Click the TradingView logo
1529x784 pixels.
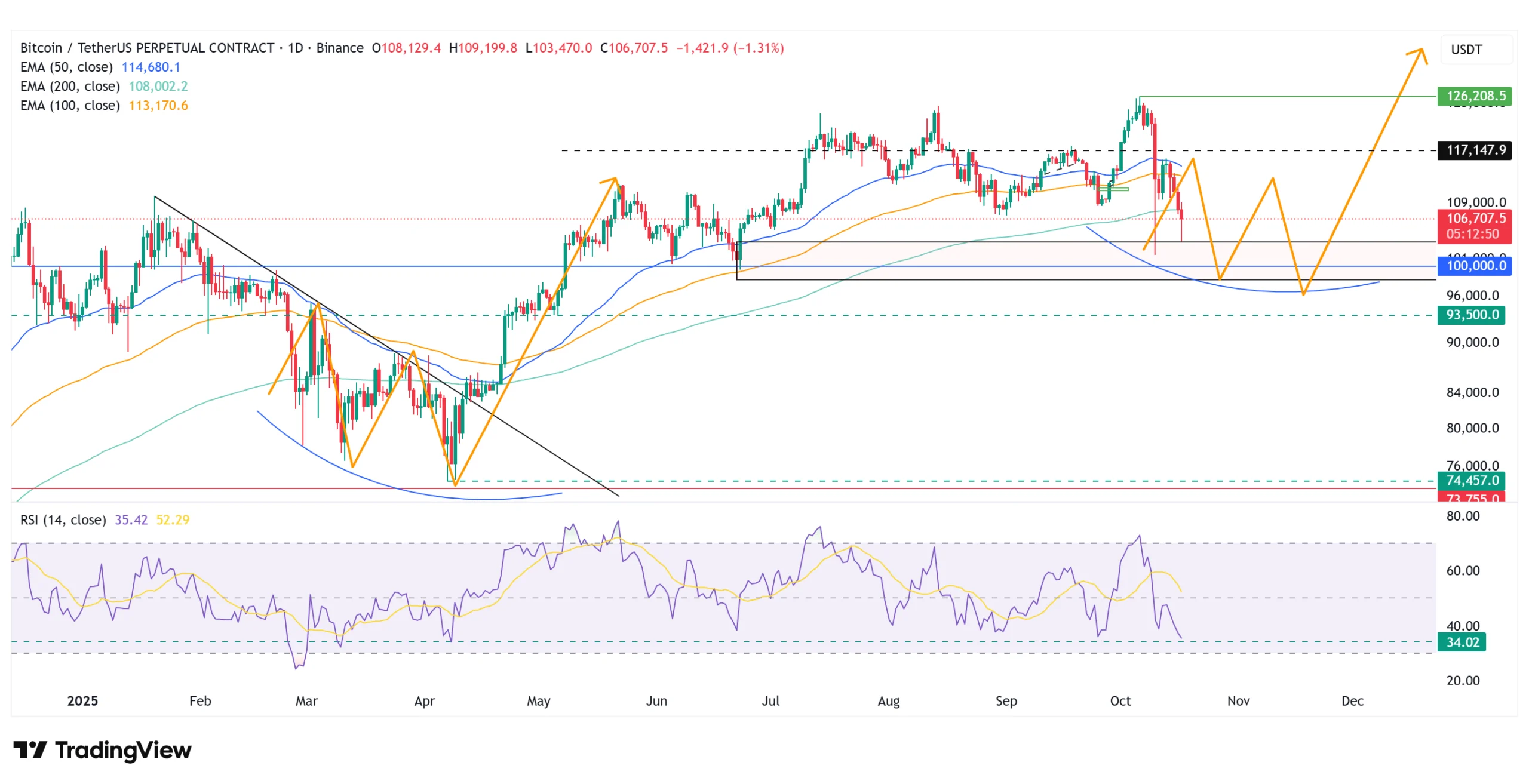point(102,750)
